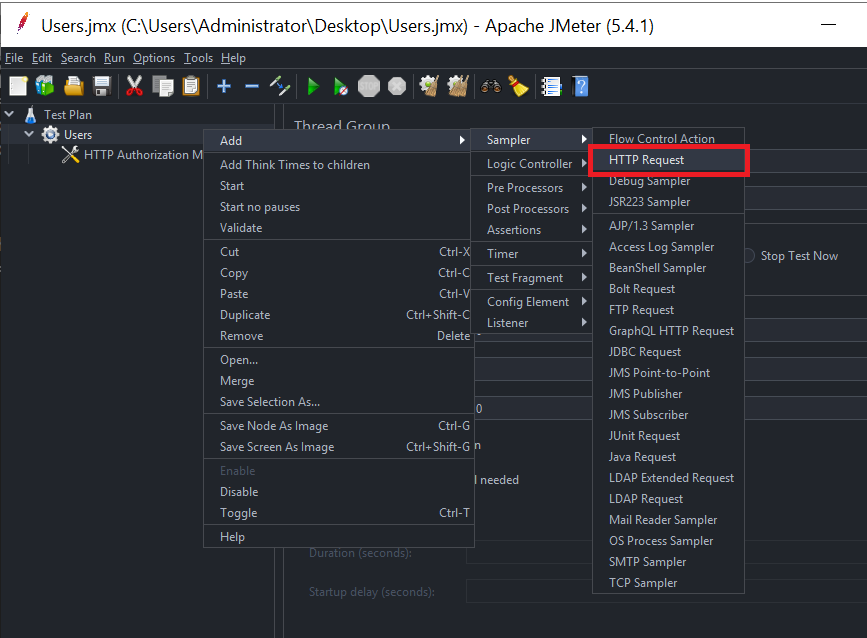Screen dimensions: 867x638
Task: Click the New test plan icon
Action: pos(18,86)
